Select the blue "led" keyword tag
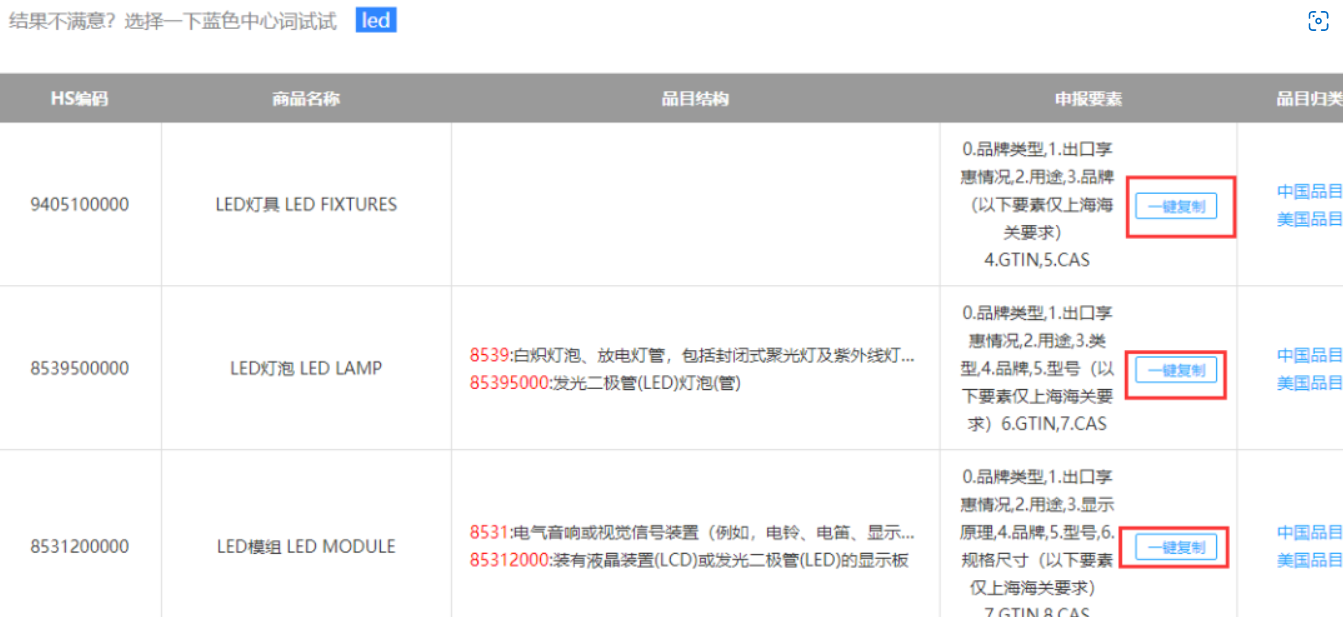This screenshot has width=1343, height=617. (376, 21)
